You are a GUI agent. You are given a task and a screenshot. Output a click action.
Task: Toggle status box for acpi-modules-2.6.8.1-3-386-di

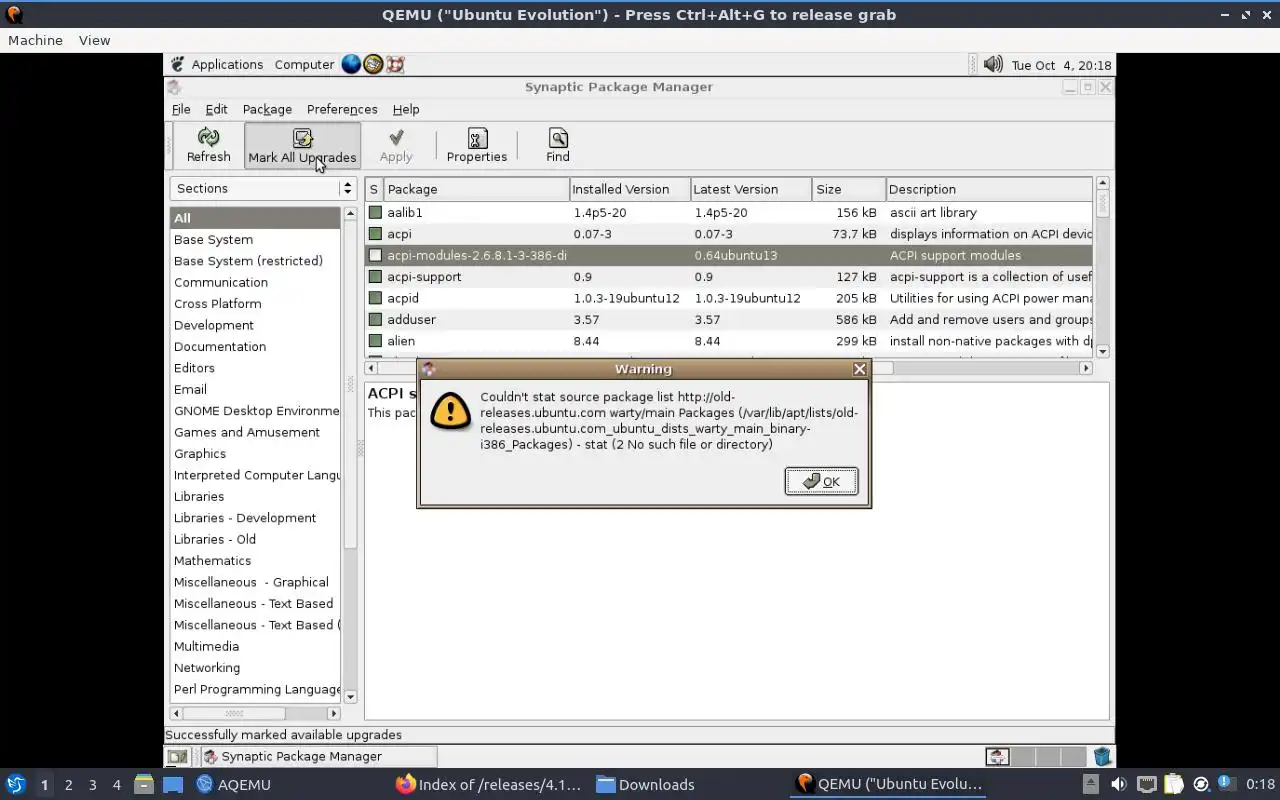[x=375, y=255]
